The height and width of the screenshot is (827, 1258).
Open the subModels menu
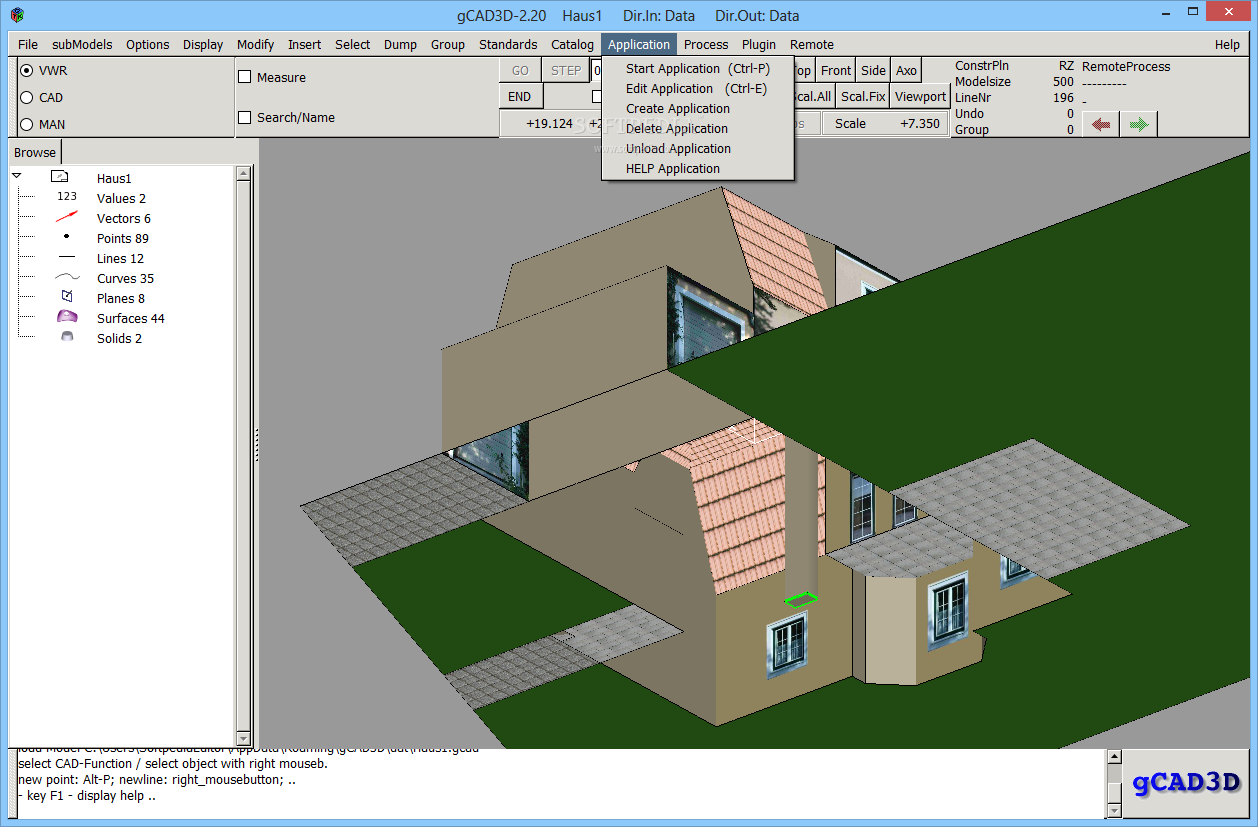pos(82,44)
